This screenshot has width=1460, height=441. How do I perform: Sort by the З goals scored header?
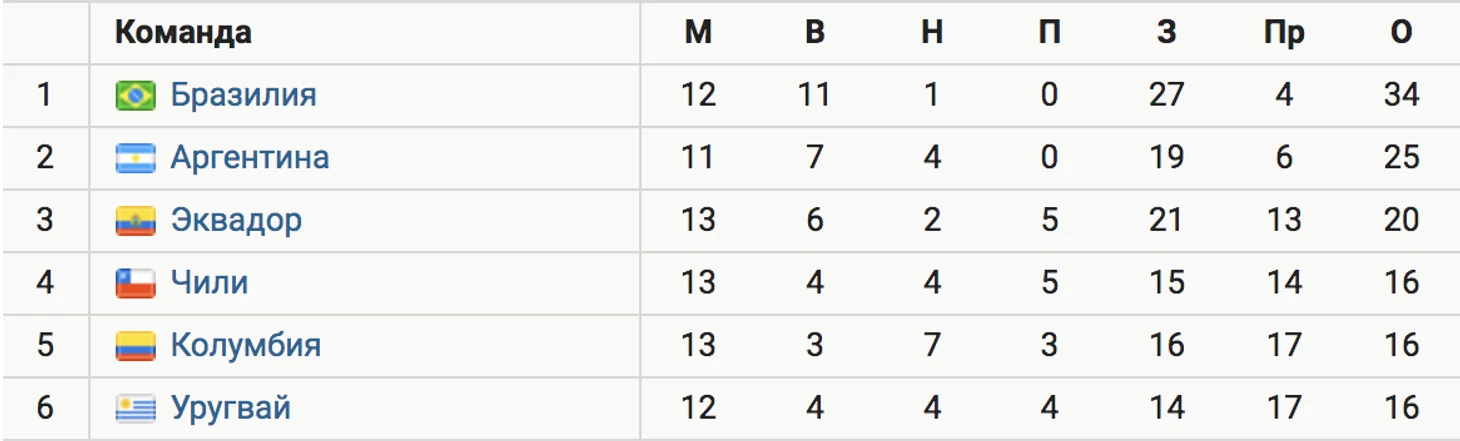(x=1166, y=33)
